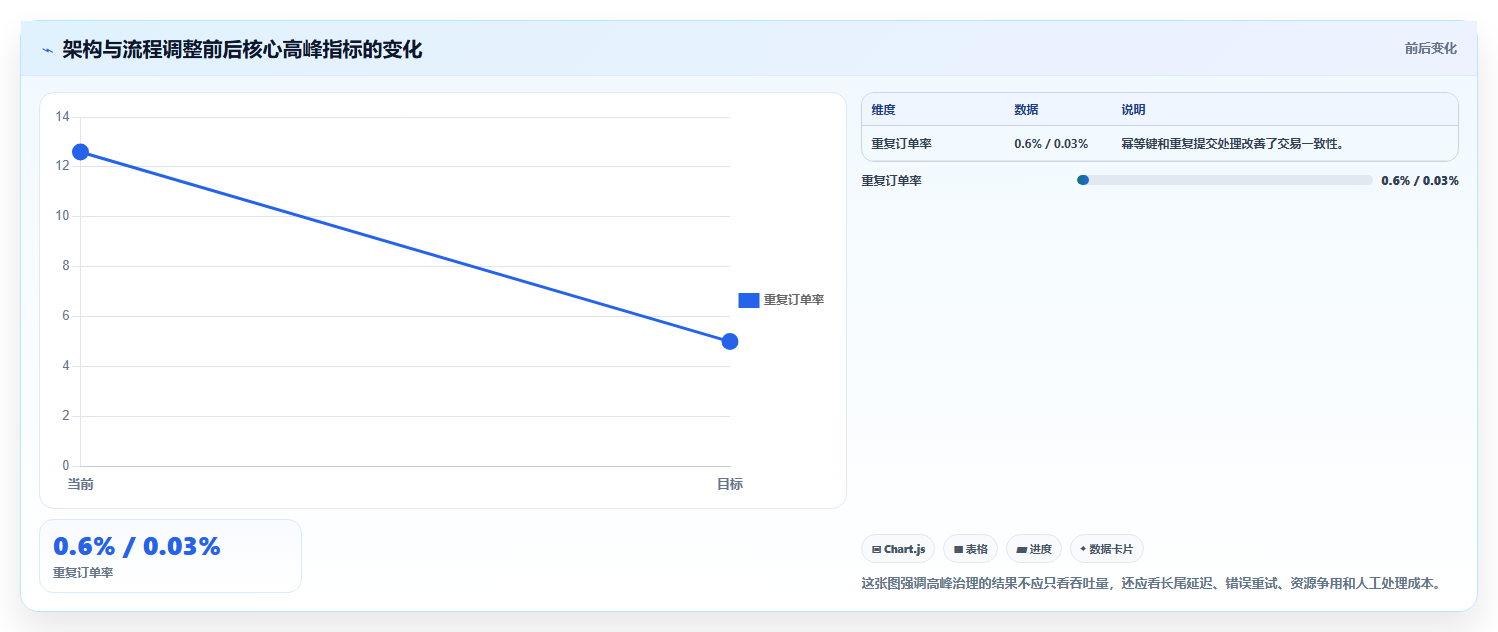
Task: Click the progress bar's 0.6% / 0.03% value
Action: 1420,181
